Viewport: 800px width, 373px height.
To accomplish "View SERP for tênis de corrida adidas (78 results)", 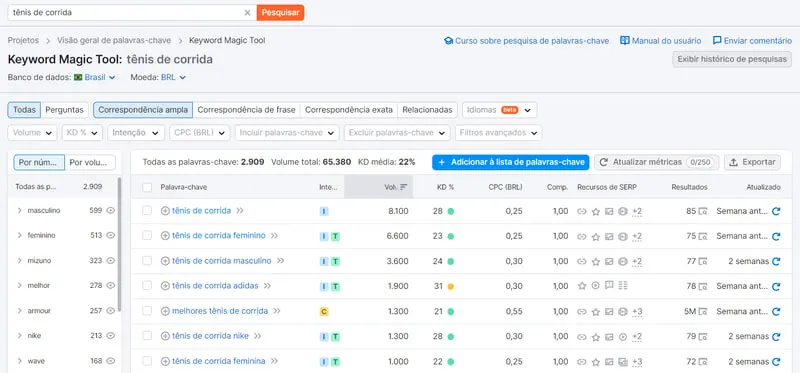I will [703, 286].
